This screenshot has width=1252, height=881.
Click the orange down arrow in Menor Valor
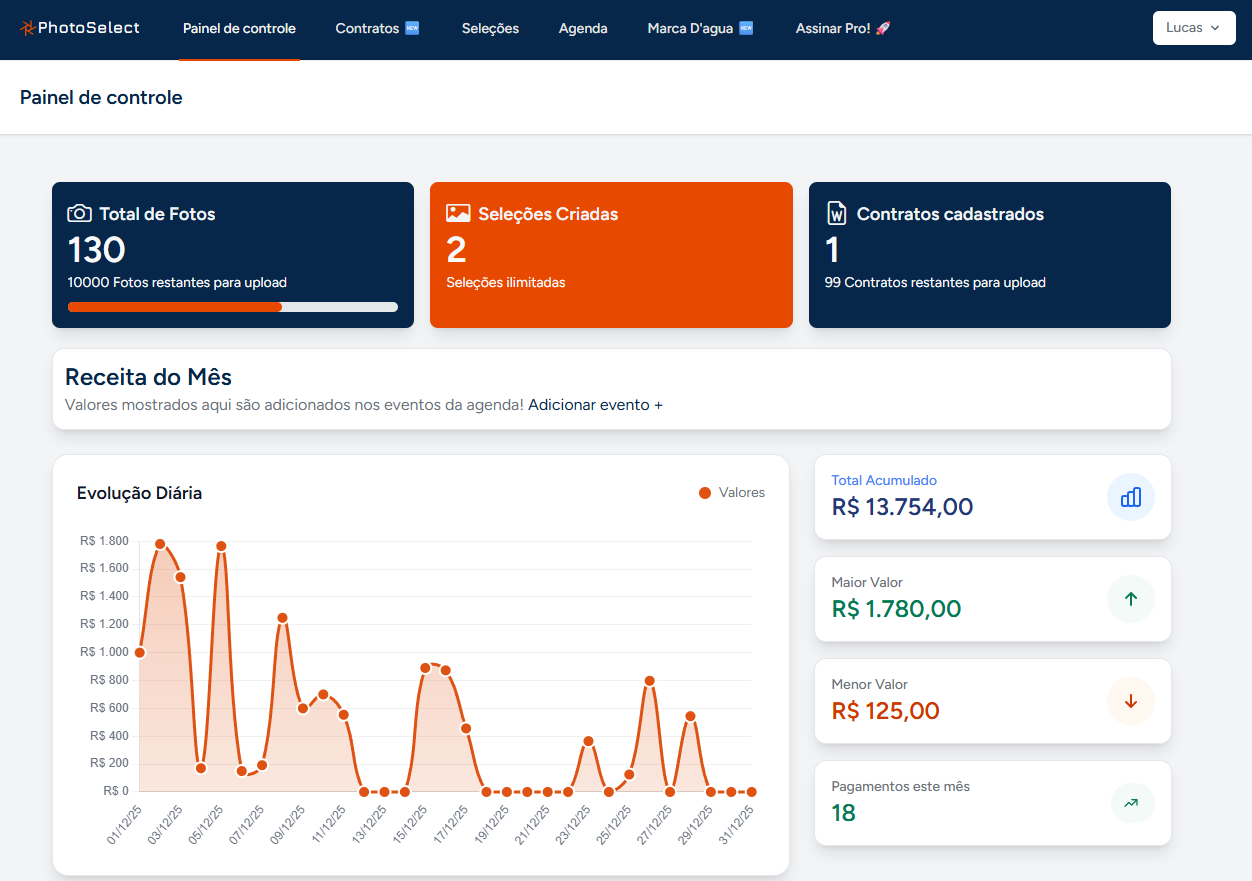[x=1130, y=701]
